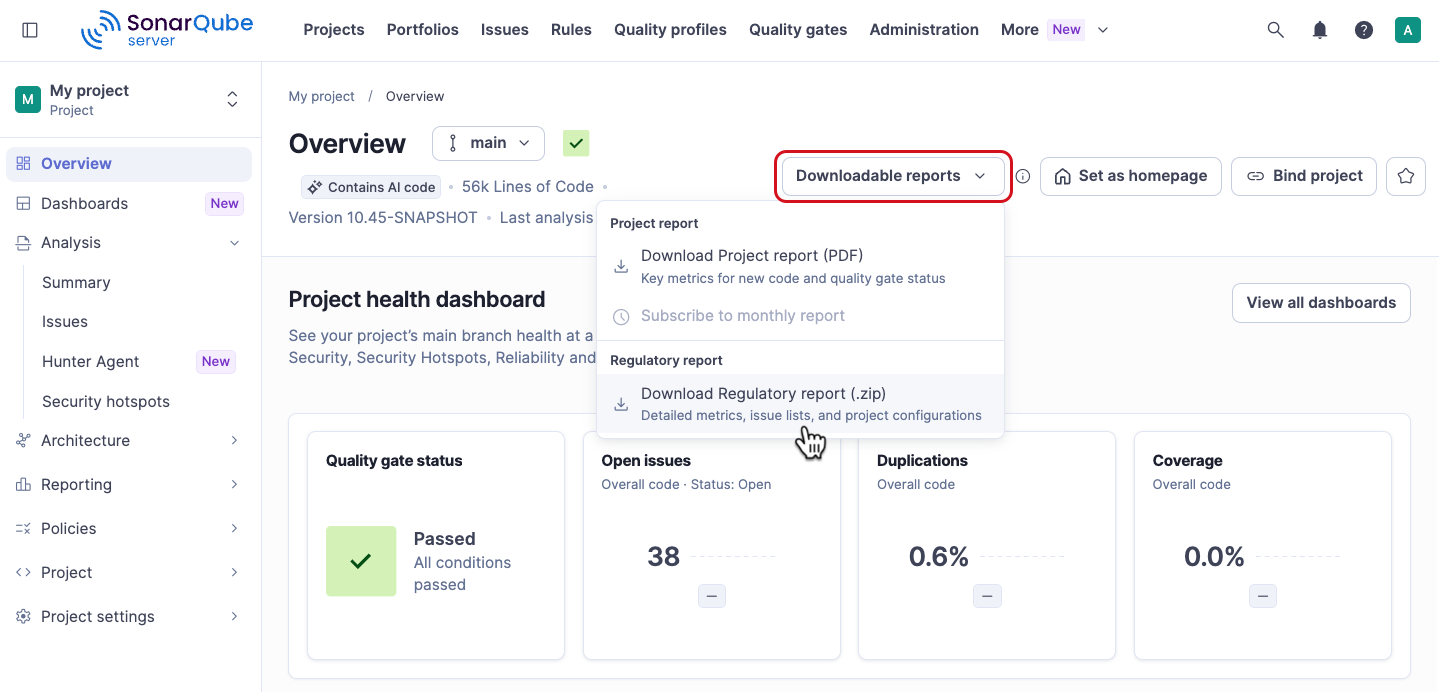Click the Contains AI code badge
The image size is (1439, 692).
371,187
